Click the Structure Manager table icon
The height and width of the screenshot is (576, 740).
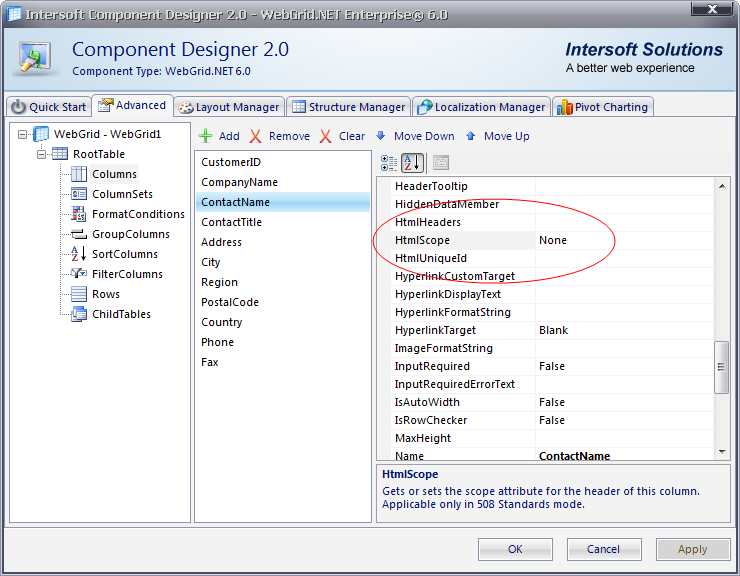[299, 107]
